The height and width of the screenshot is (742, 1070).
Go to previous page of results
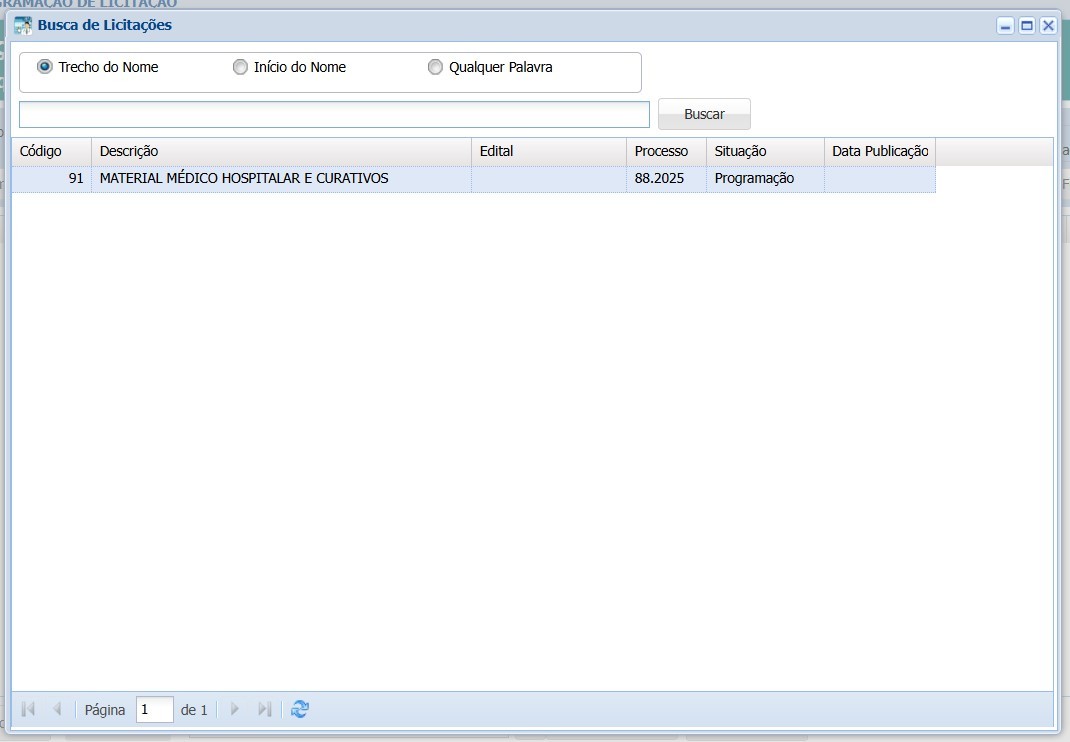point(57,709)
